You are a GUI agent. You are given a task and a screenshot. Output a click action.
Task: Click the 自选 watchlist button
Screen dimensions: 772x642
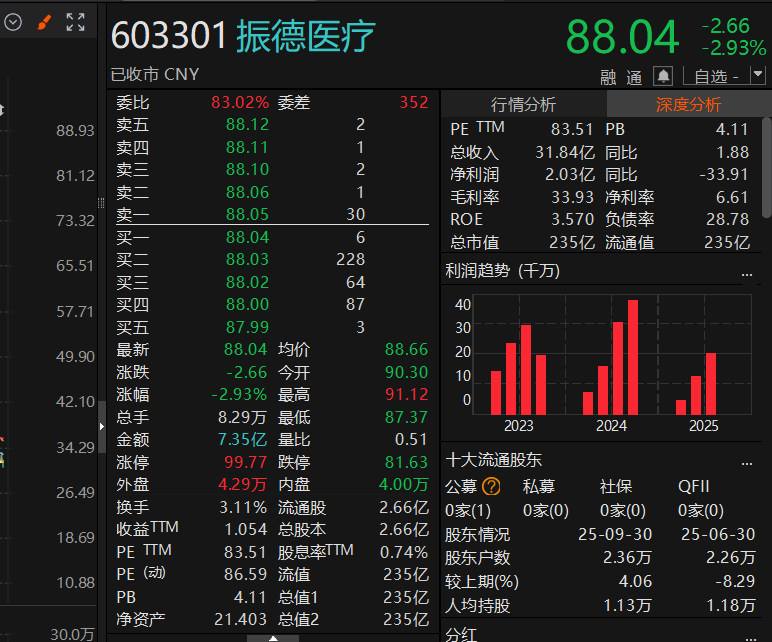coord(716,76)
